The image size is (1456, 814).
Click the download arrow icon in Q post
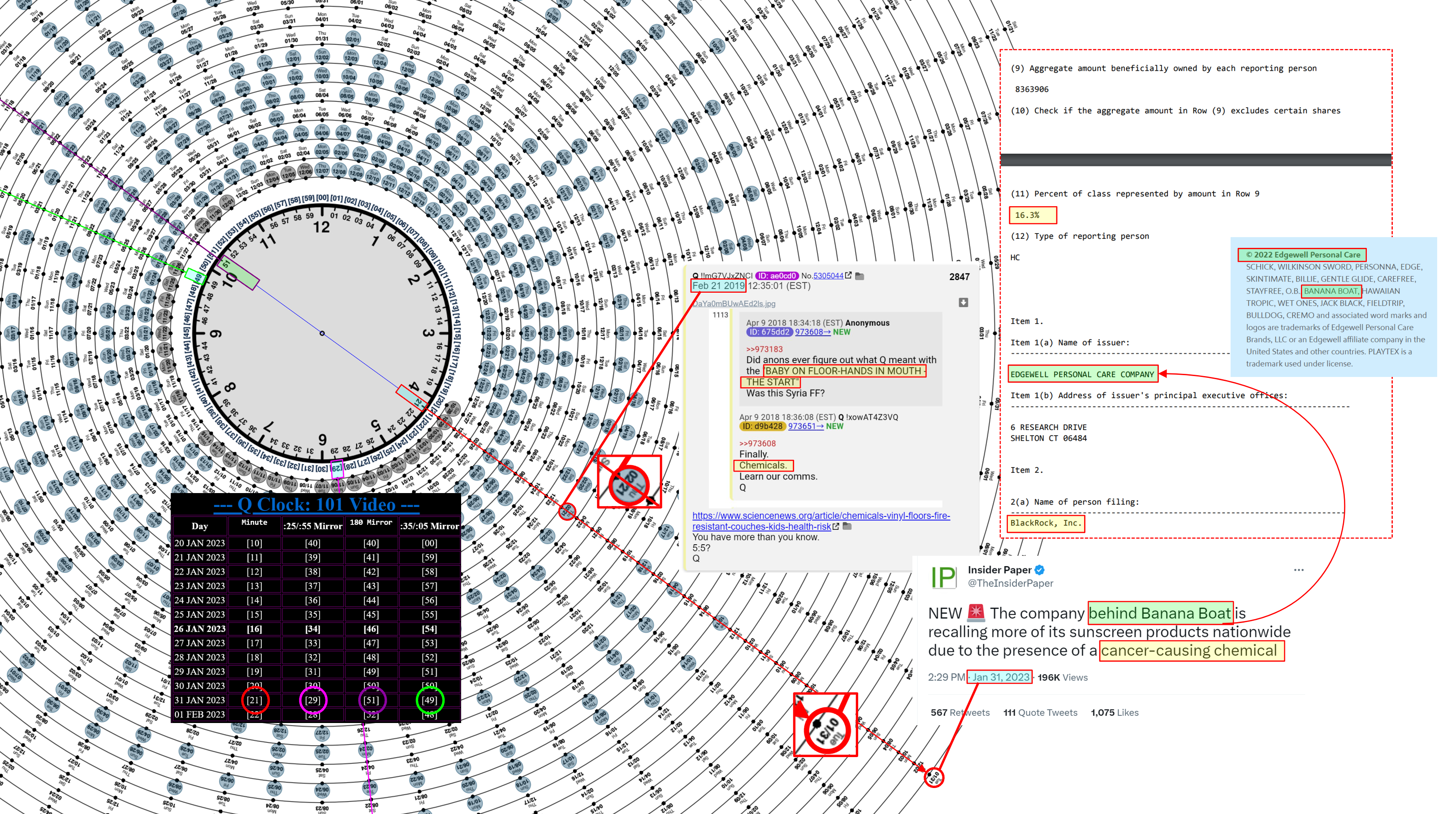pyautogui.click(x=963, y=303)
